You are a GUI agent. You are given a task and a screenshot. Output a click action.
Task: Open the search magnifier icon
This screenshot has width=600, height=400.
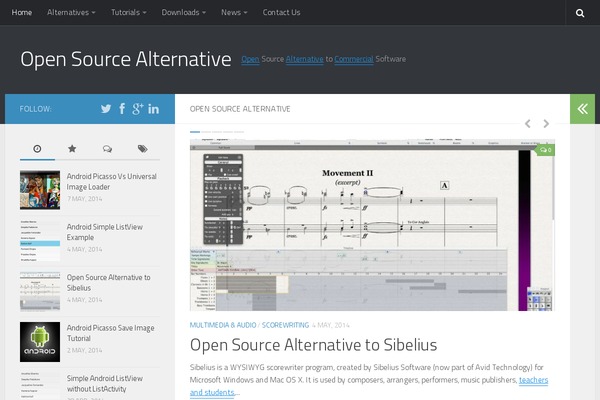tap(580, 13)
